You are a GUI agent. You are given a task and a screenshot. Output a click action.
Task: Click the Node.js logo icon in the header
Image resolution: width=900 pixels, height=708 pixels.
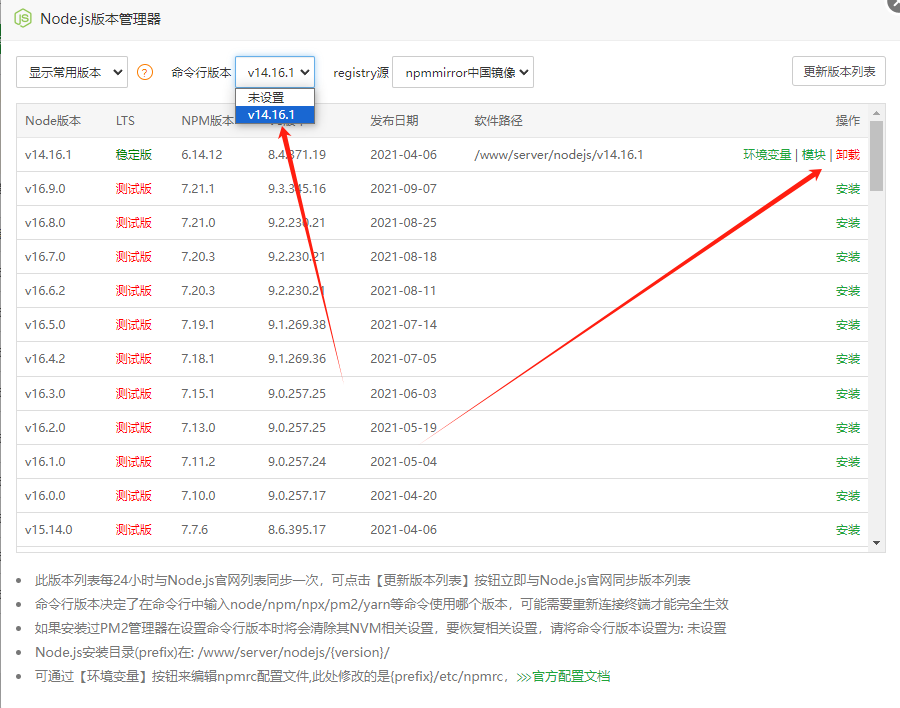(x=21, y=18)
